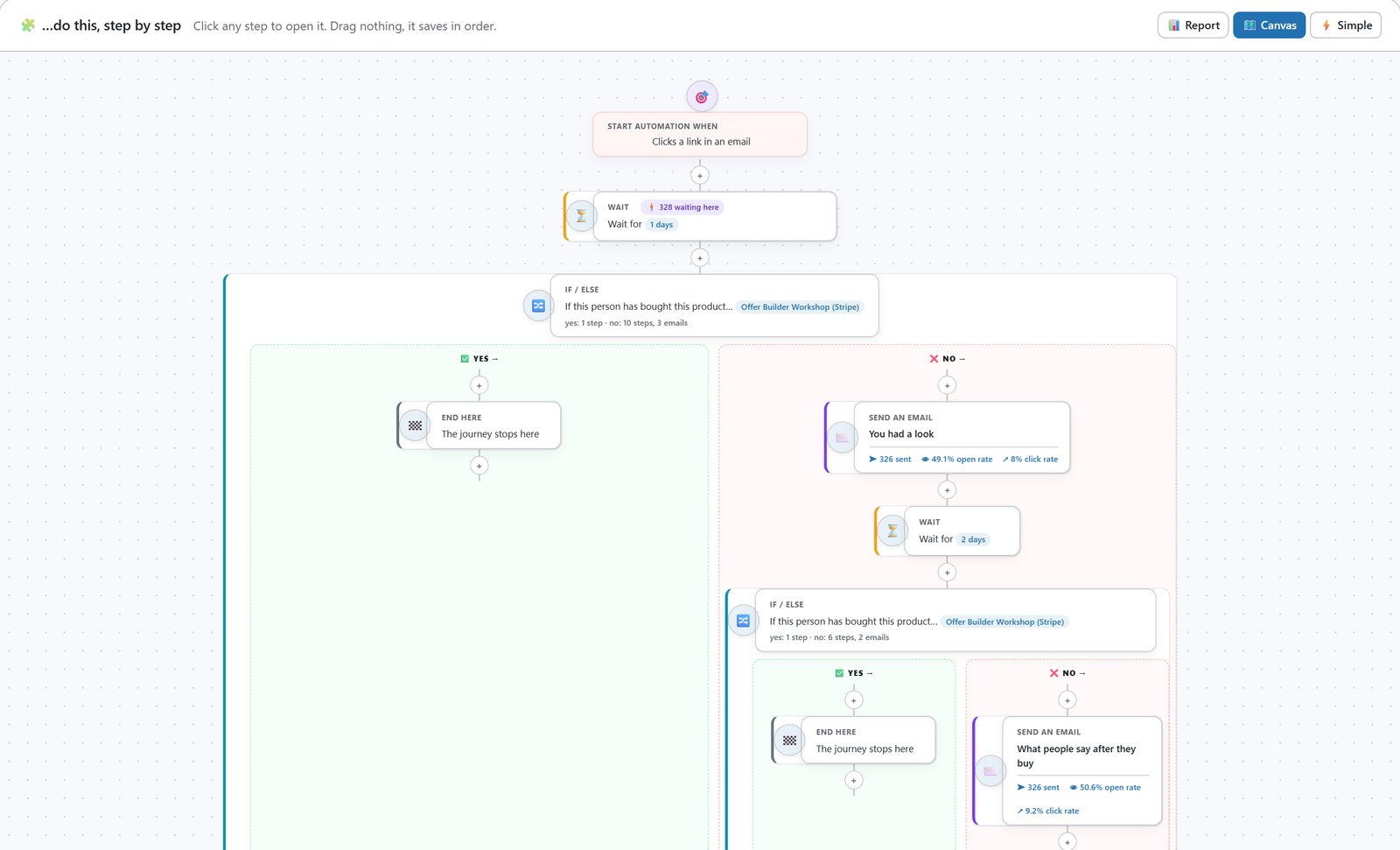Click the target trigger icon above start card
The image size is (1400, 850).
coord(702,96)
